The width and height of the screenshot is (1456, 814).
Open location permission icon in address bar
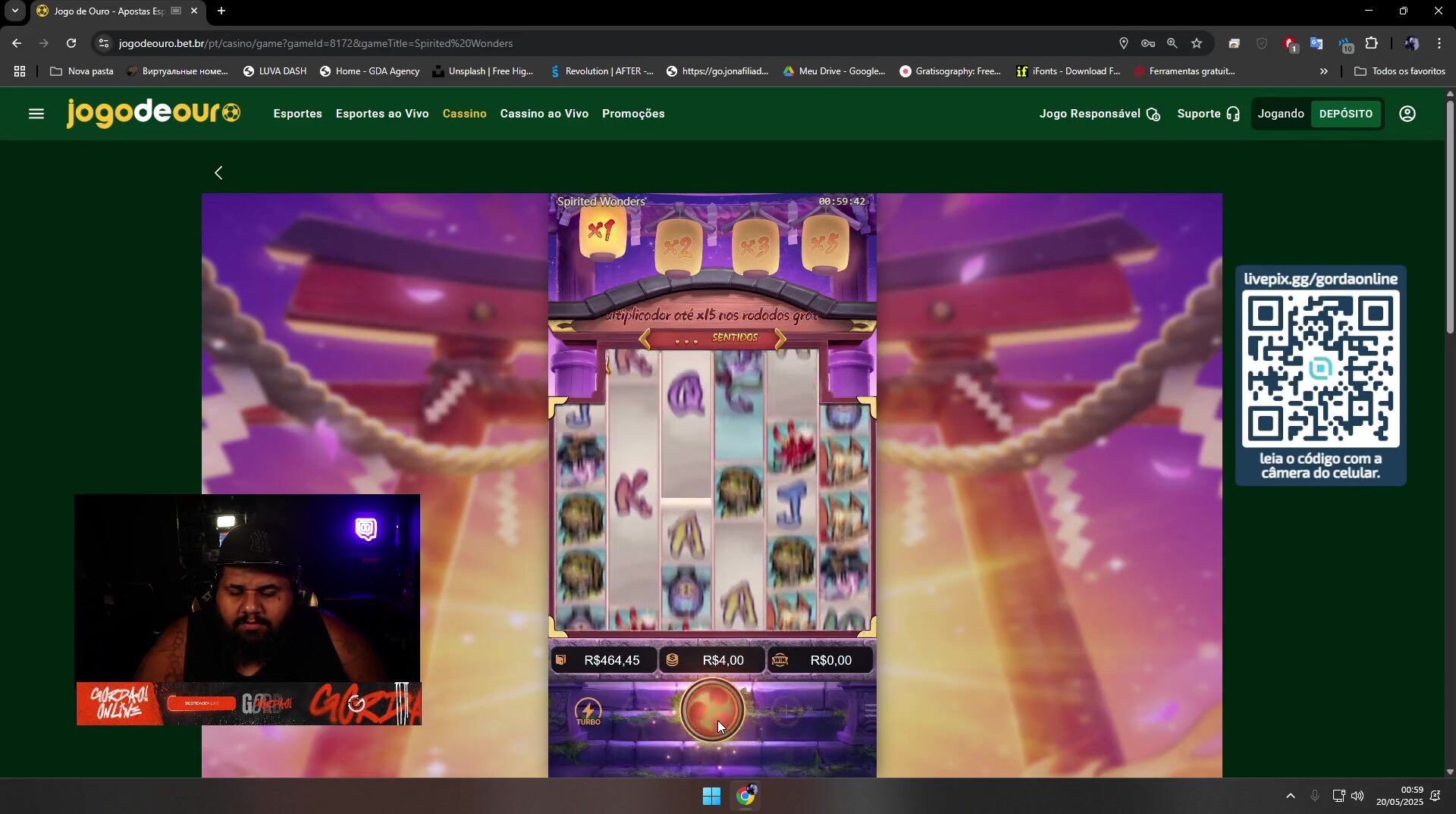tap(1124, 43)
